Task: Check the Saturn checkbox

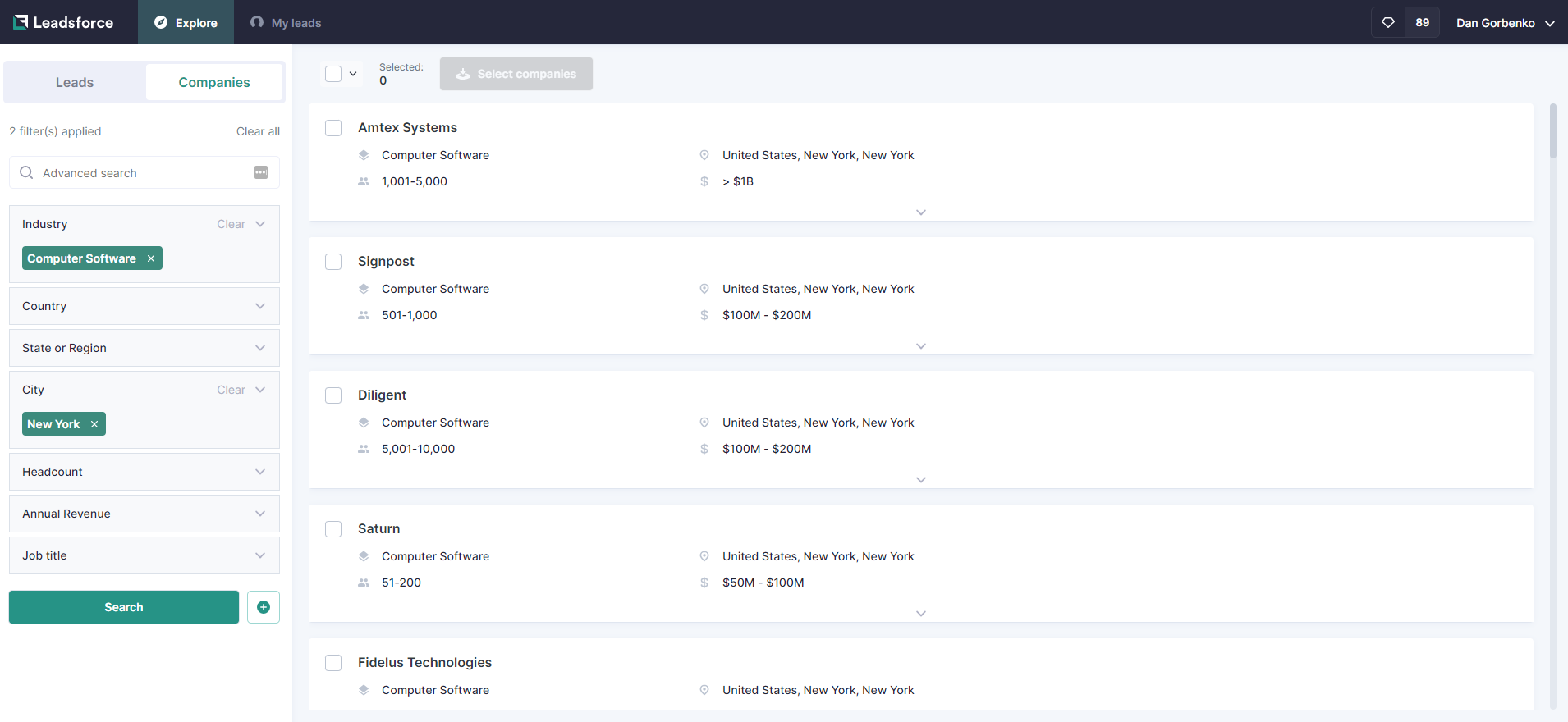Action: pos(333,529)
